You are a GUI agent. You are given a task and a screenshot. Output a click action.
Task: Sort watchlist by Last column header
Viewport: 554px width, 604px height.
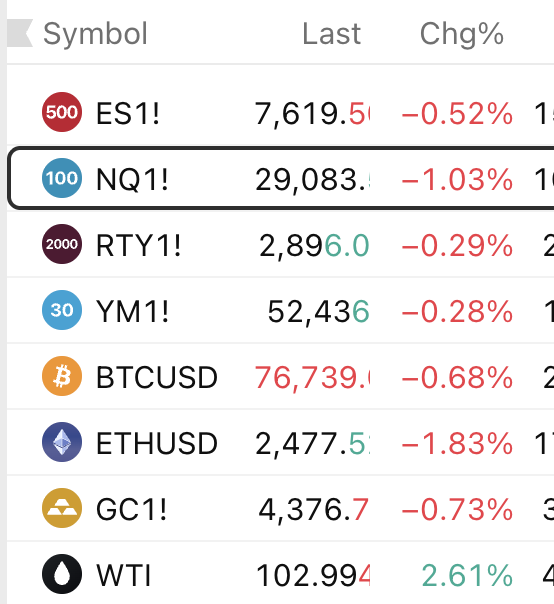point(332,34)
